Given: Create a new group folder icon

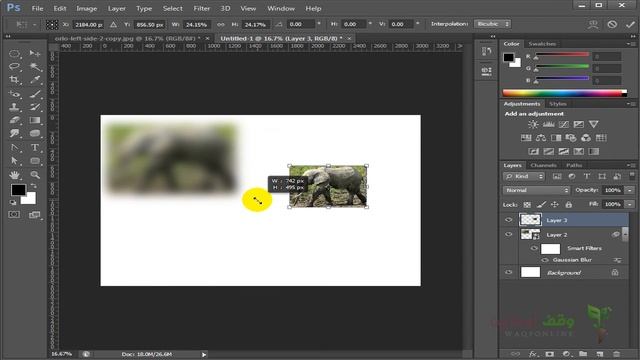Looking at the screenshot, I should (x=583, y=354).
